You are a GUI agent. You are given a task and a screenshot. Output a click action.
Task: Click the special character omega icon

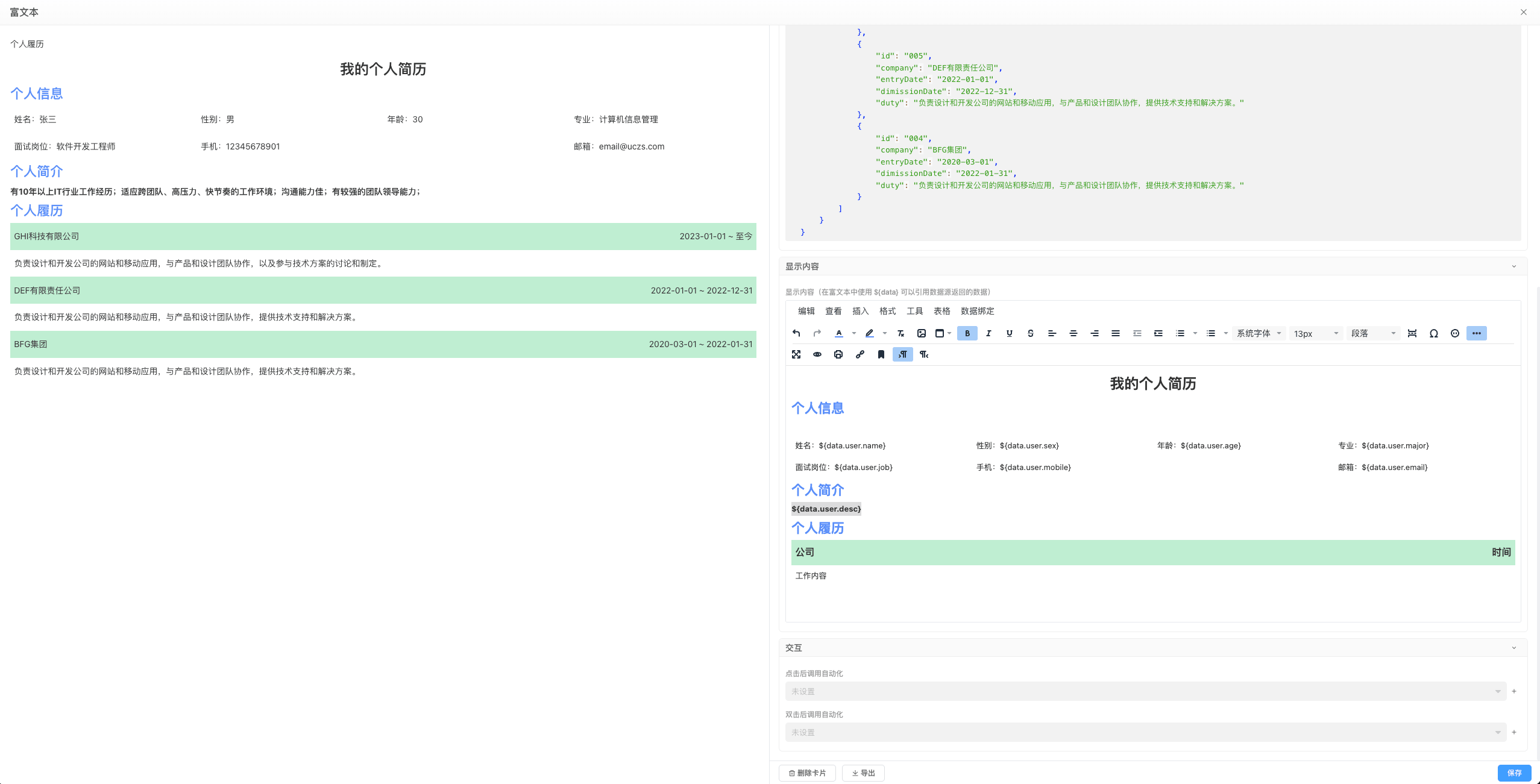pyautogui.click(x=1433, y=333)
